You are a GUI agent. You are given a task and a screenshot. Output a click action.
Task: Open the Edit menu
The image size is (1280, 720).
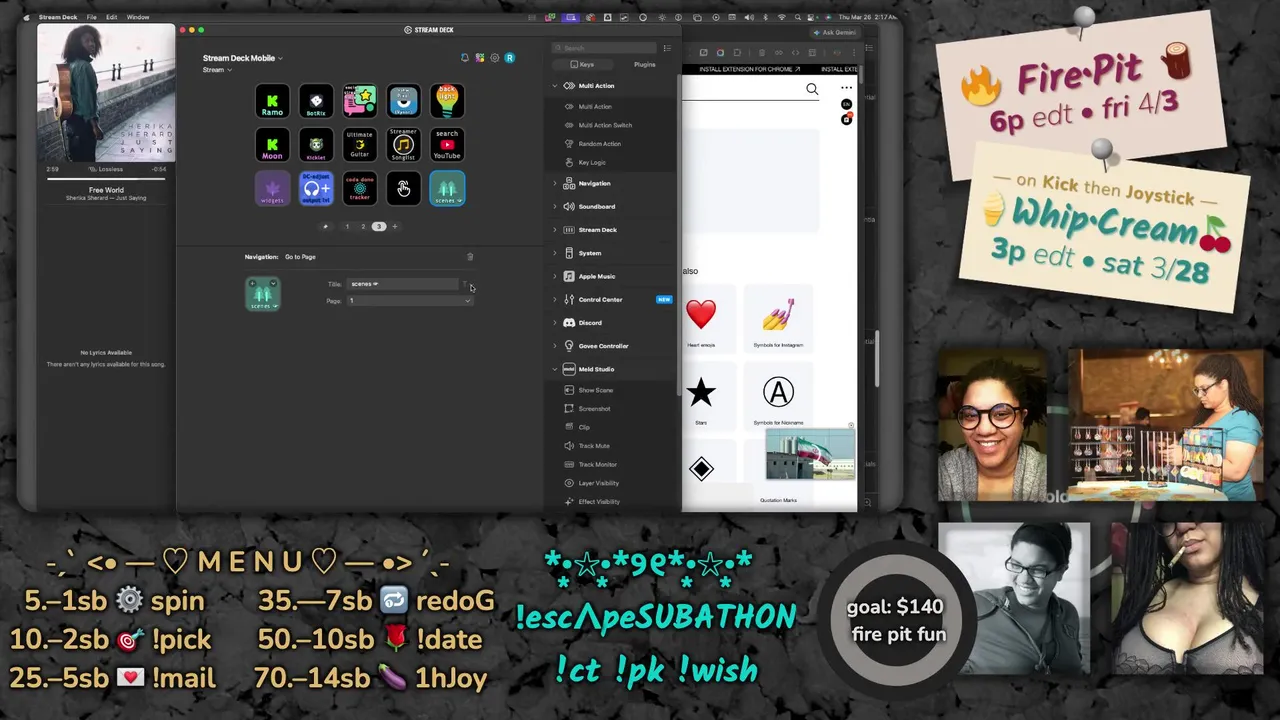pos(111,17)
